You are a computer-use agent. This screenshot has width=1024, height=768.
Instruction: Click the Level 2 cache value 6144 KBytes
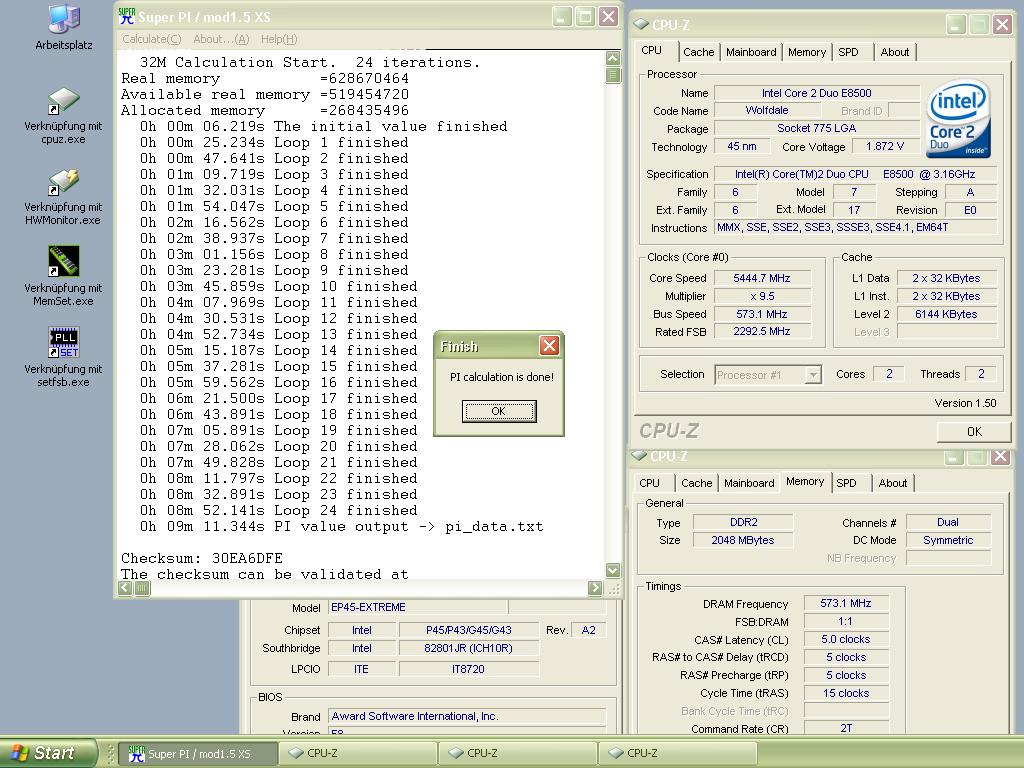946,314
